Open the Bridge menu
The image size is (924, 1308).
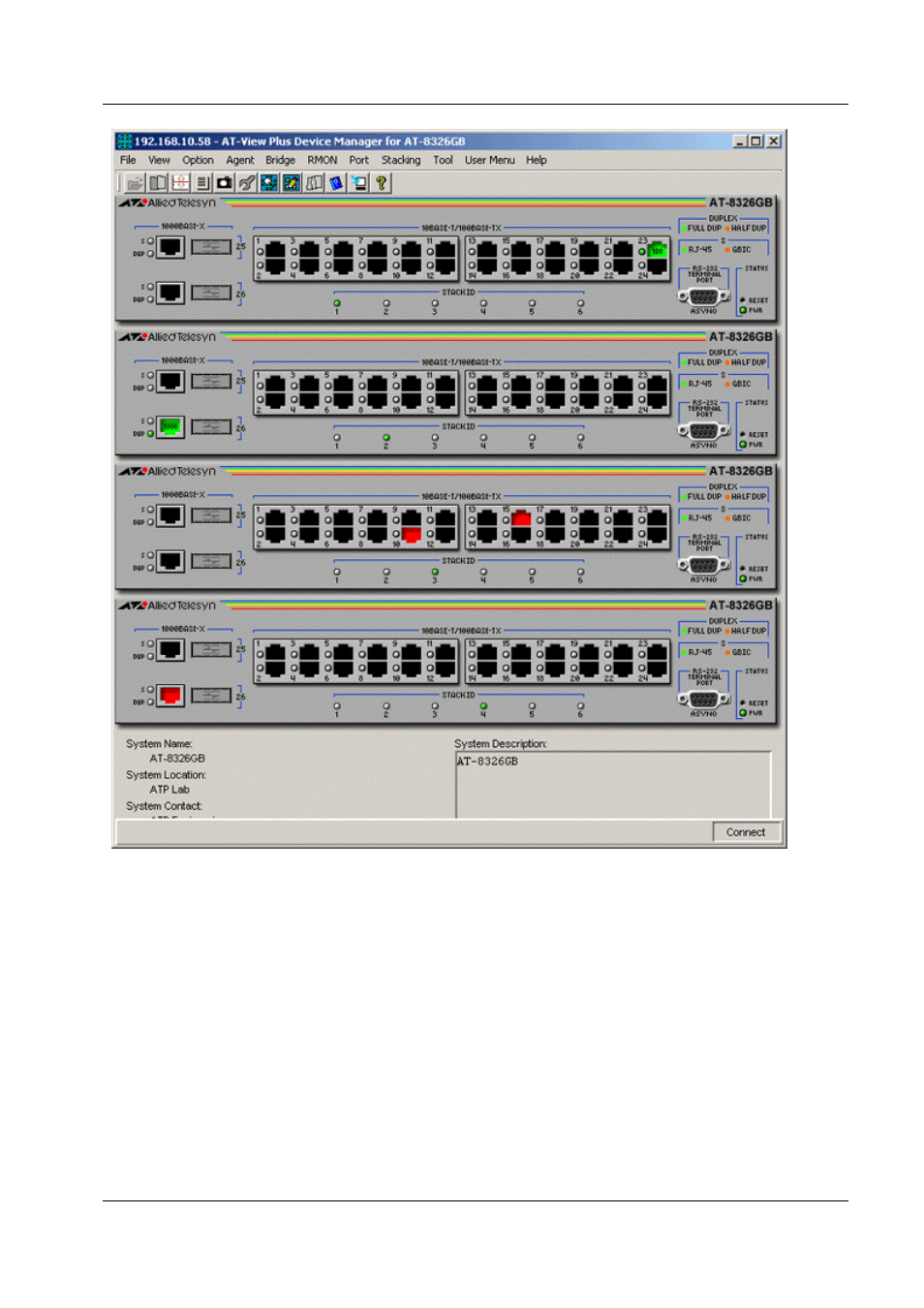280,161
